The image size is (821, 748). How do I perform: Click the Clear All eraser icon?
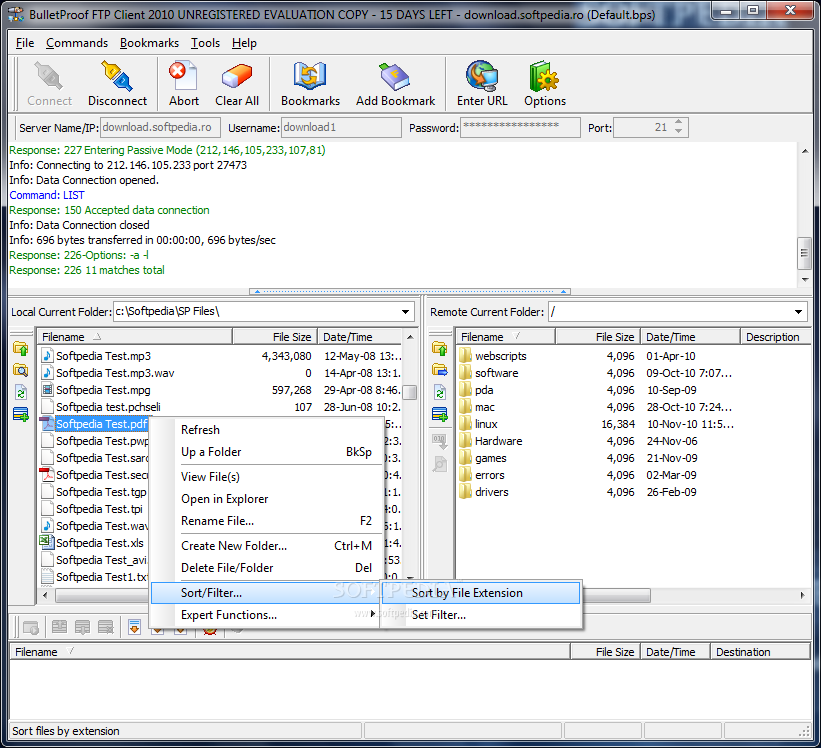coord(237,76)
